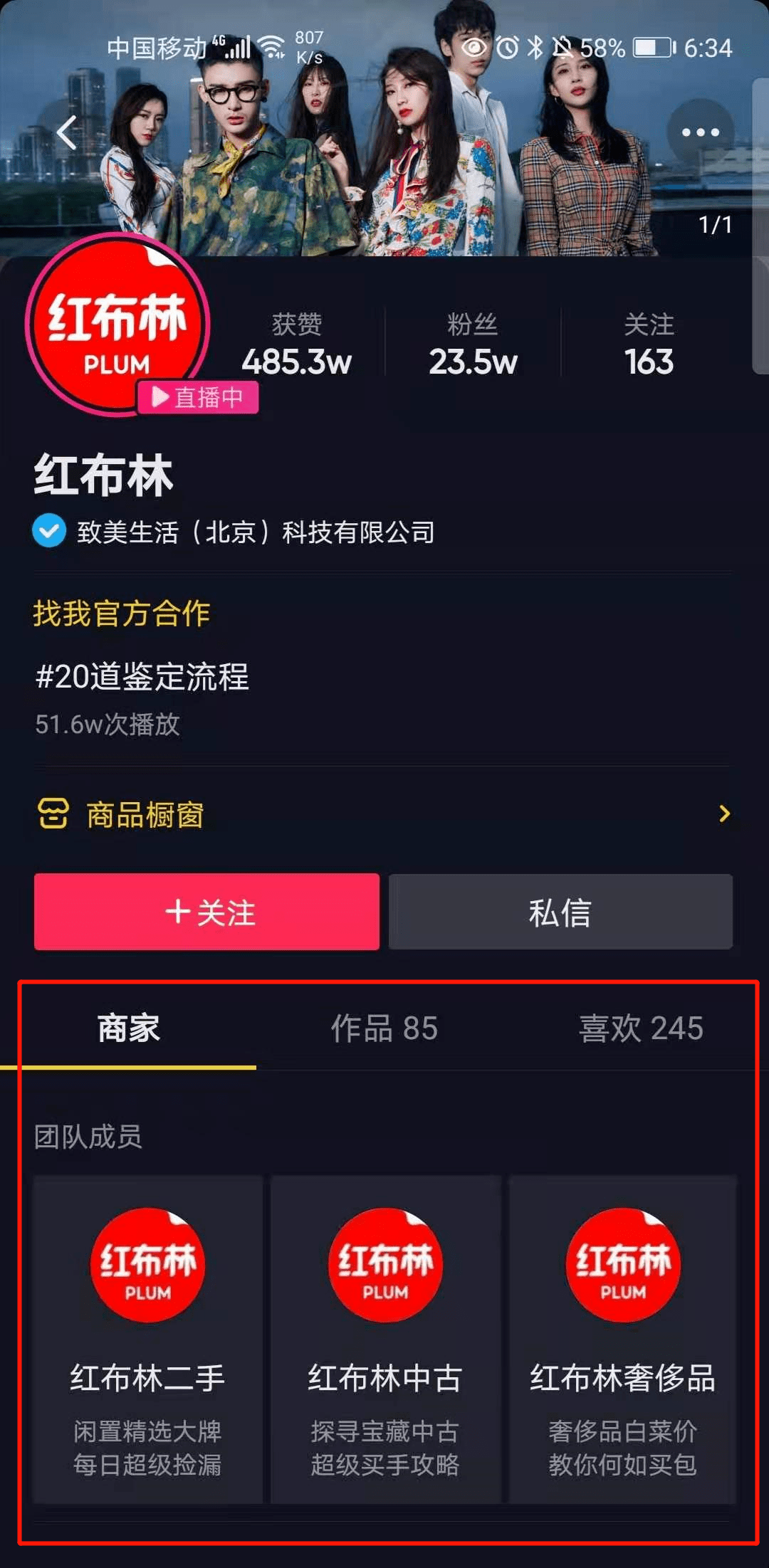Expand 商品橱窗 with the right chevron

[x=725, y=814]
